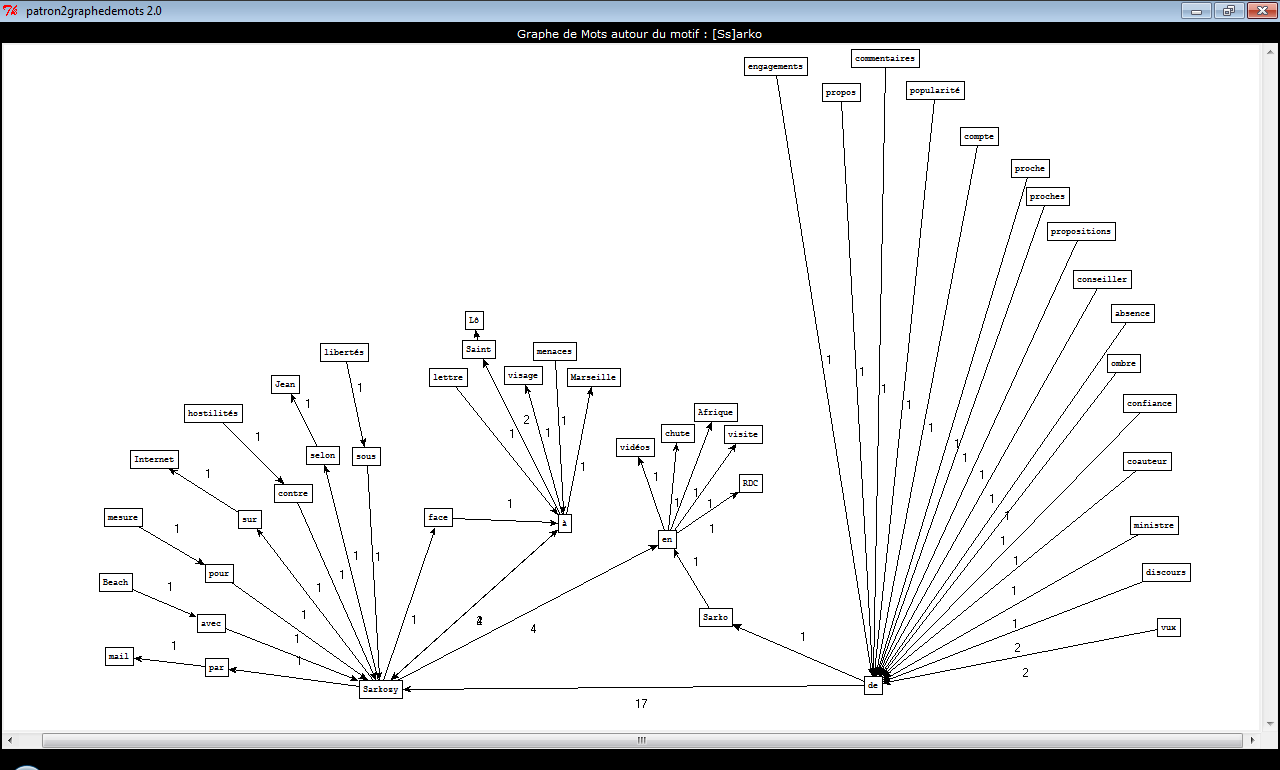This screenshot has width=1280, height=770.
Task: Minimize the patron2graphedemots window
Action: pyautogui.click(x=1196, y=10)
